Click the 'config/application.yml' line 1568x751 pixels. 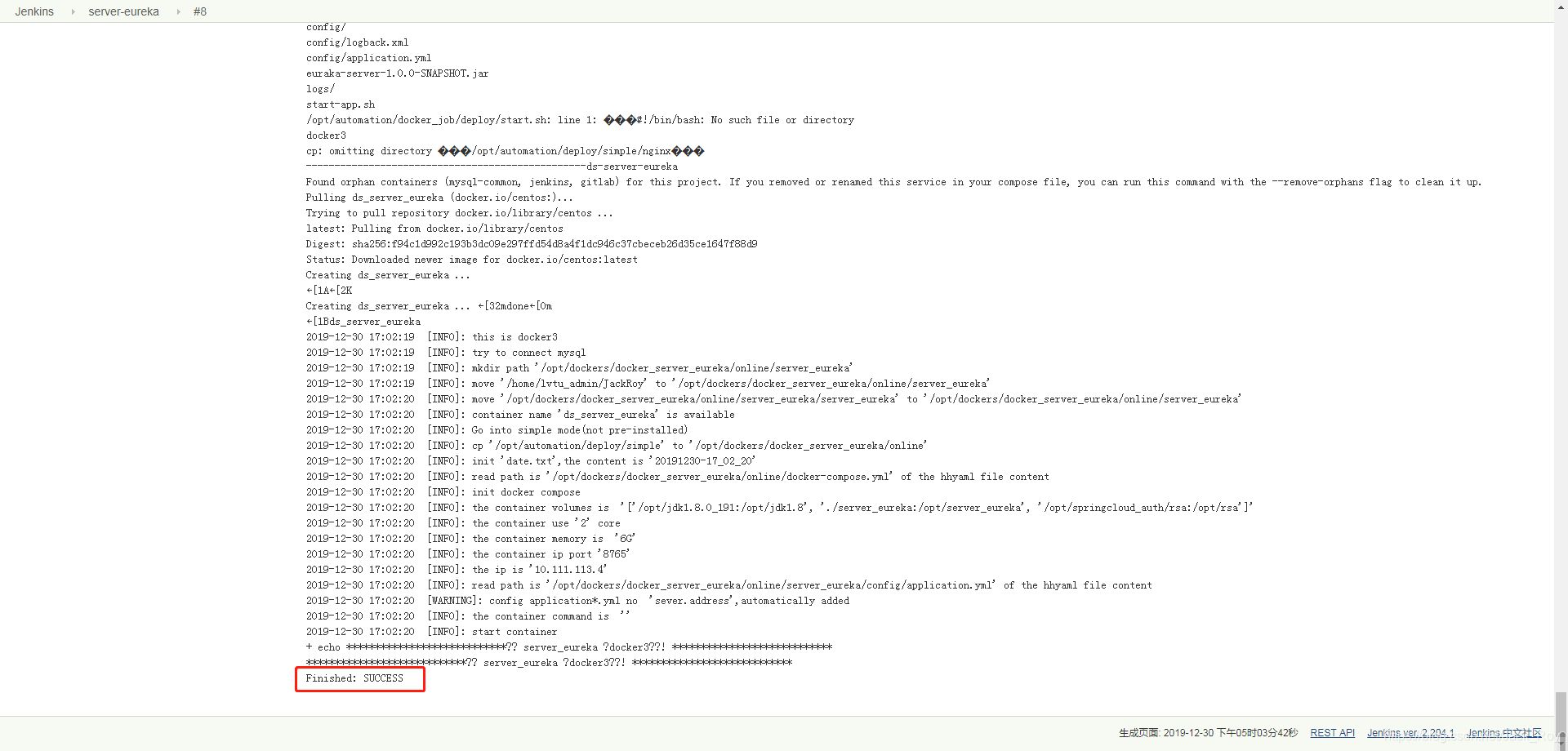tap(368, 58)
